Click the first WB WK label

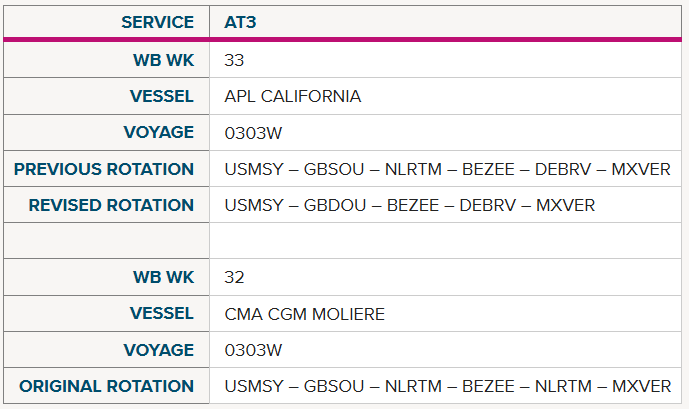[x=163, y=60]
